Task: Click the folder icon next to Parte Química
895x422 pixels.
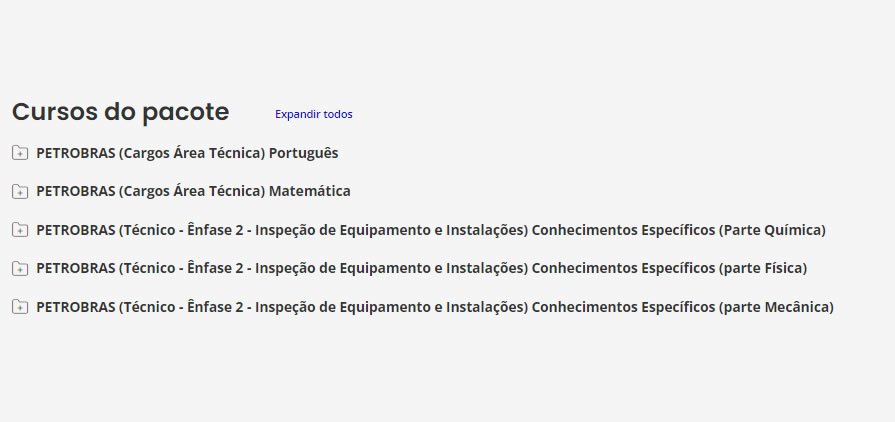Action: tap(20, 230)
